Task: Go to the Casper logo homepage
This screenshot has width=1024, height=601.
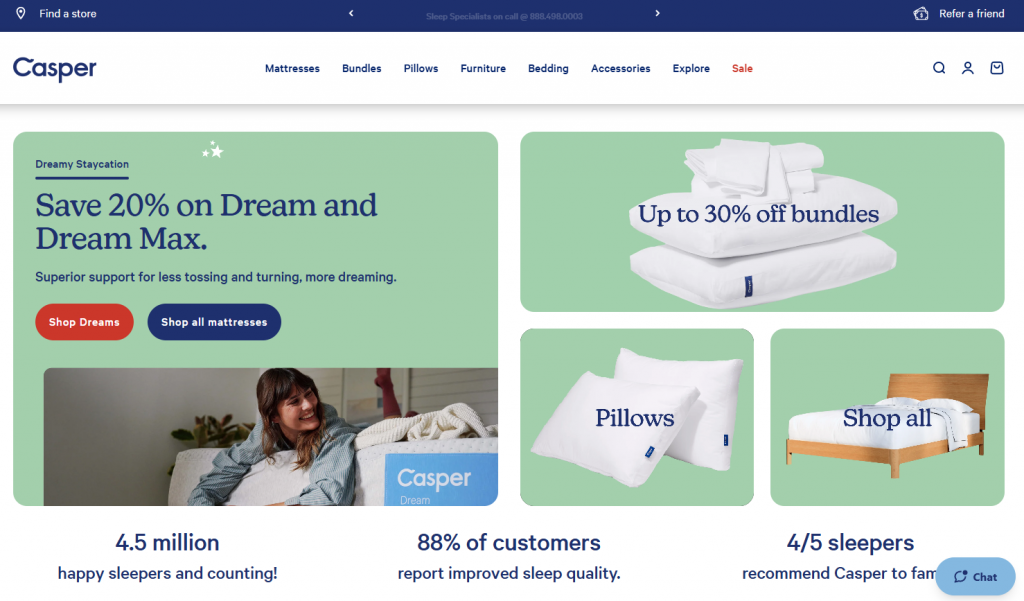Action: point(55,69)
